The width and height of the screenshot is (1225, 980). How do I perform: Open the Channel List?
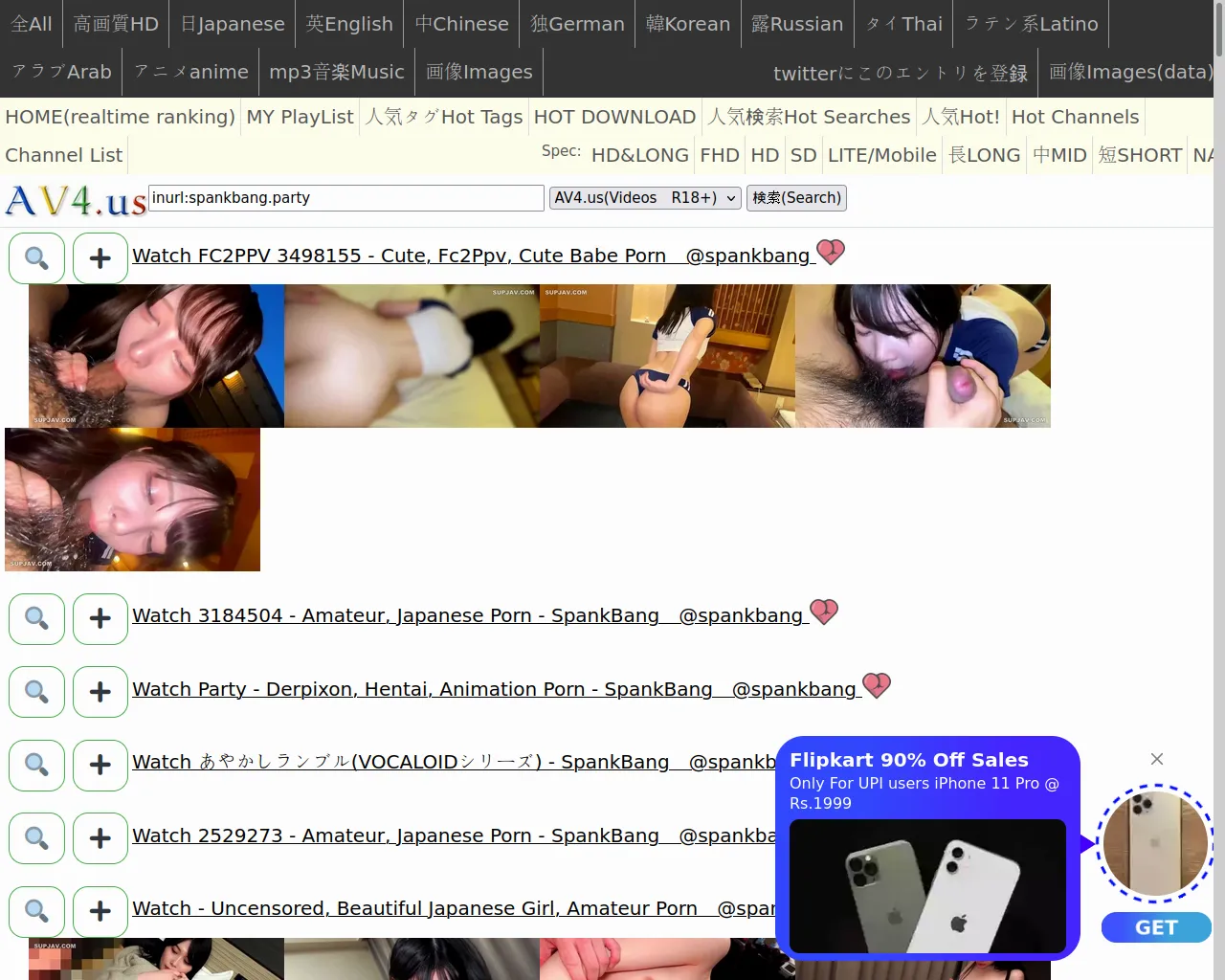[63, 155]
